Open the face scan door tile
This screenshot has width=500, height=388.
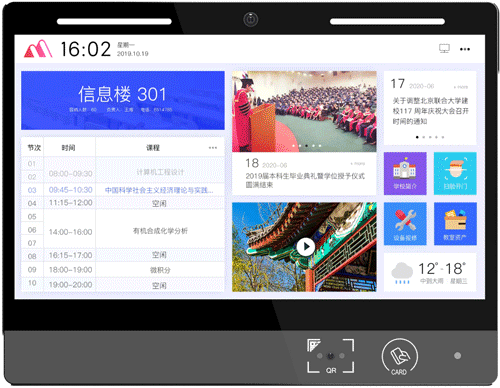(x=455, y=173)
